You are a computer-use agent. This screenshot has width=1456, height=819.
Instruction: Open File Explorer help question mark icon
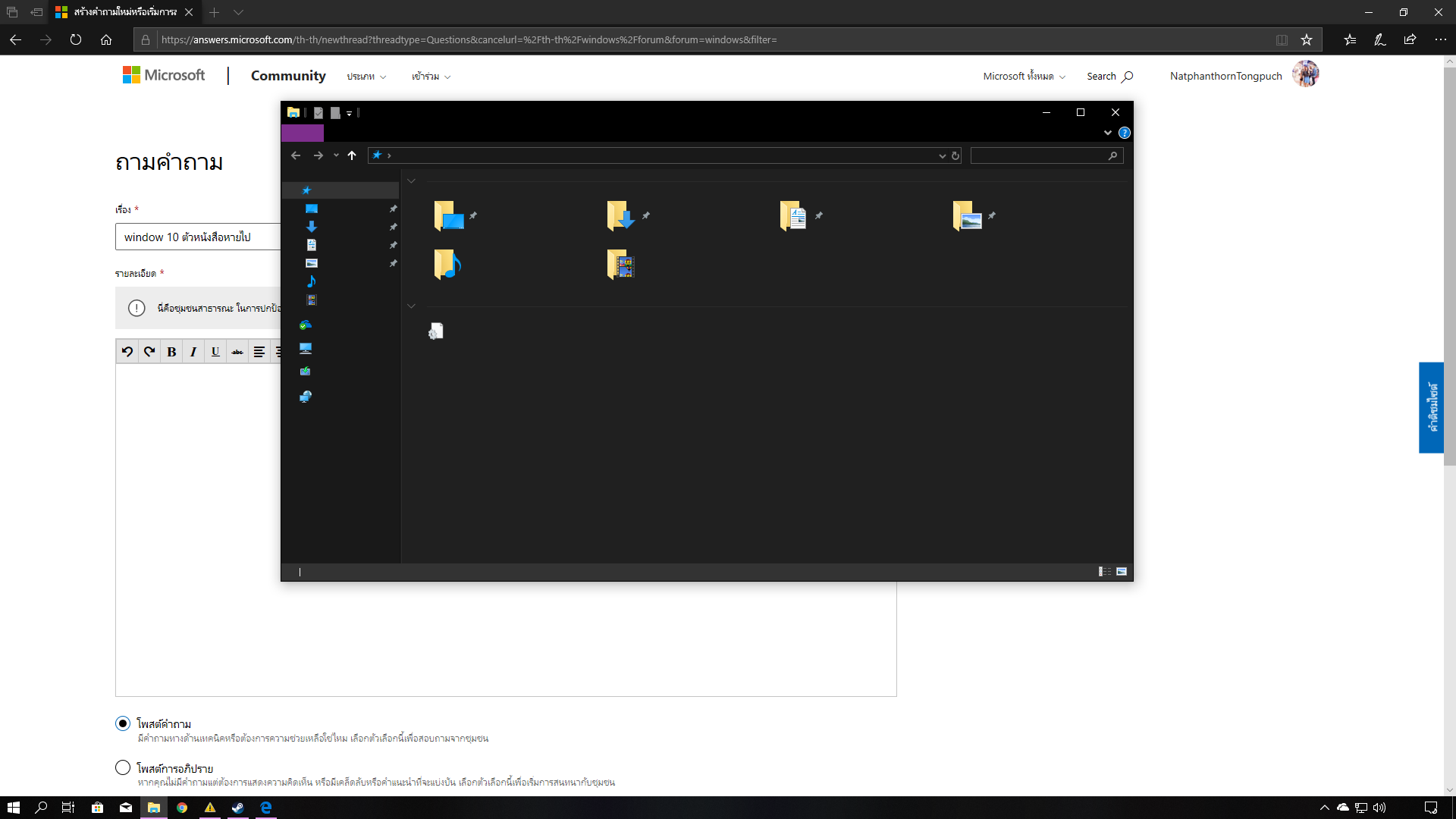(1125, 133)
